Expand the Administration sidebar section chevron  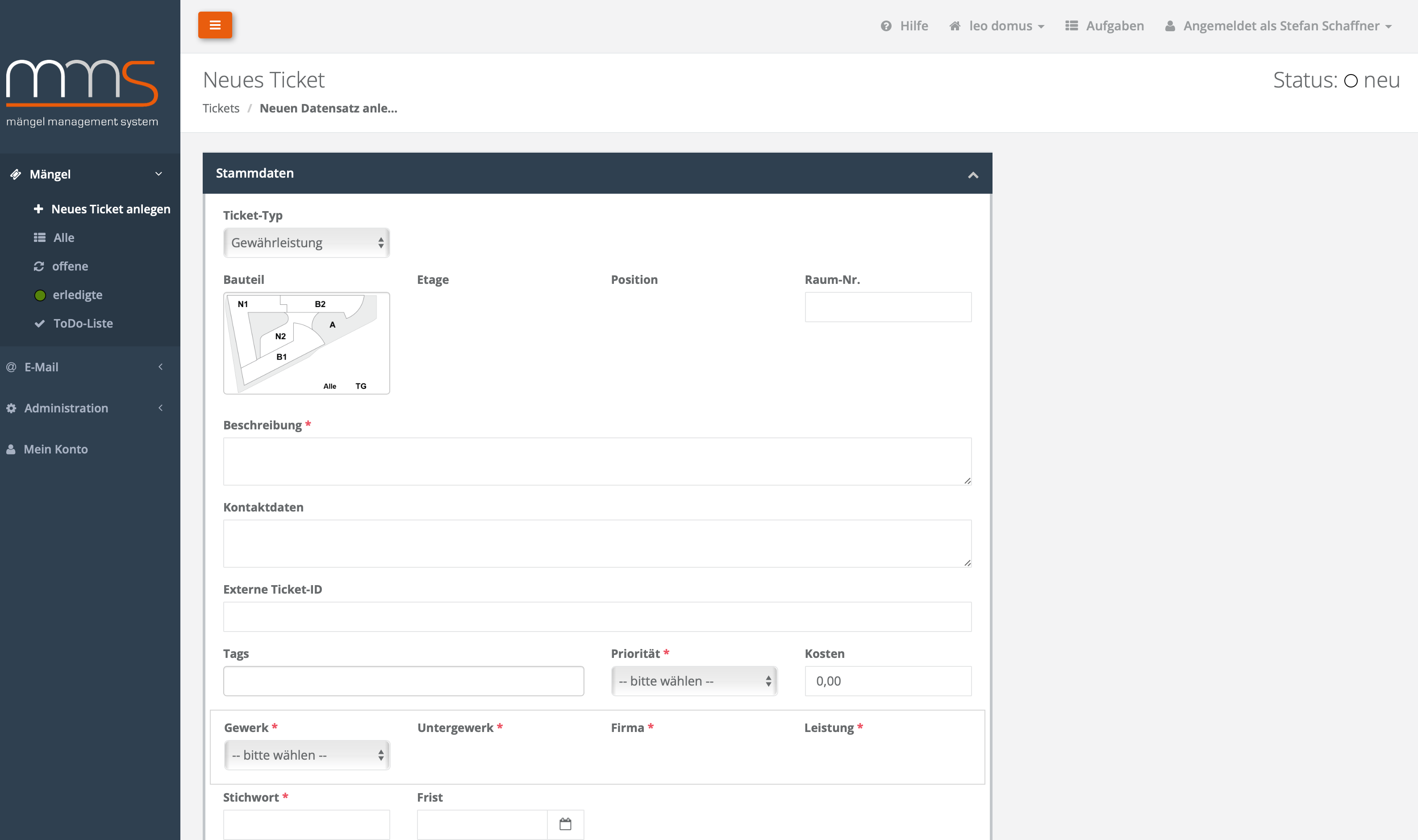pos(160,408)
